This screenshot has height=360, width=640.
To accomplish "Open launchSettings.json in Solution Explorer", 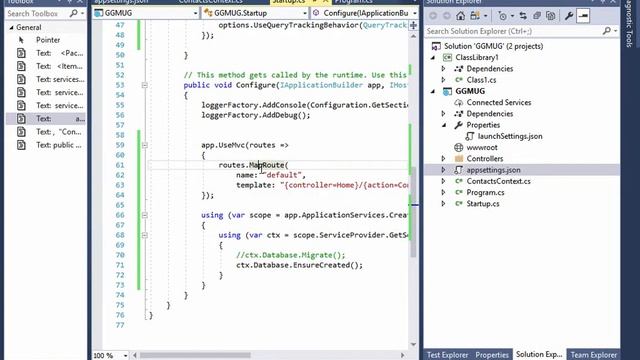I will 510,136.
